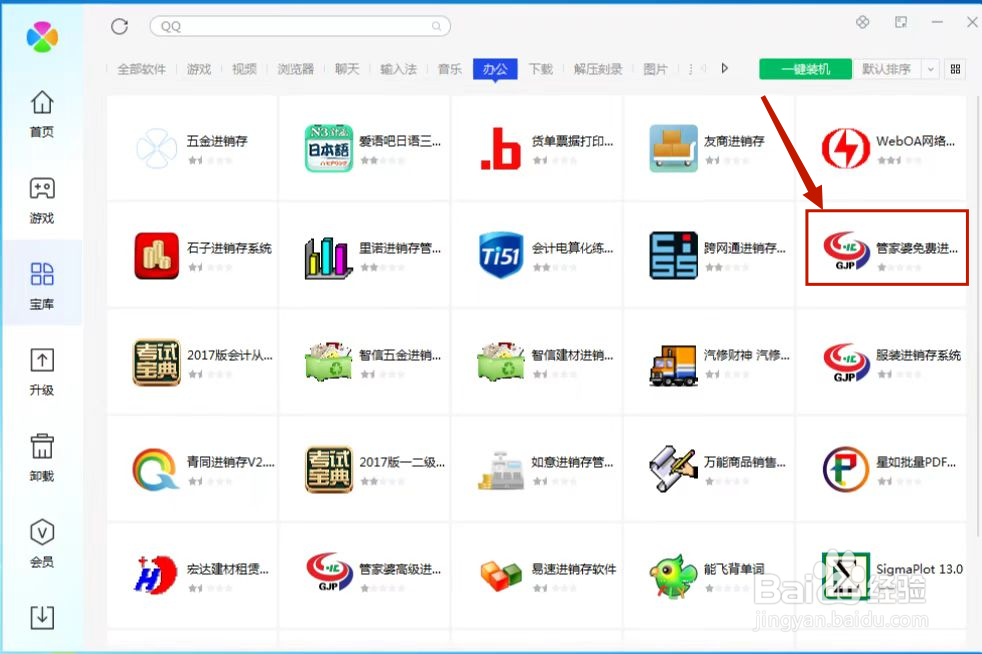Open 青同进销存V2 rainbow Q icon

tap(156, 469)
